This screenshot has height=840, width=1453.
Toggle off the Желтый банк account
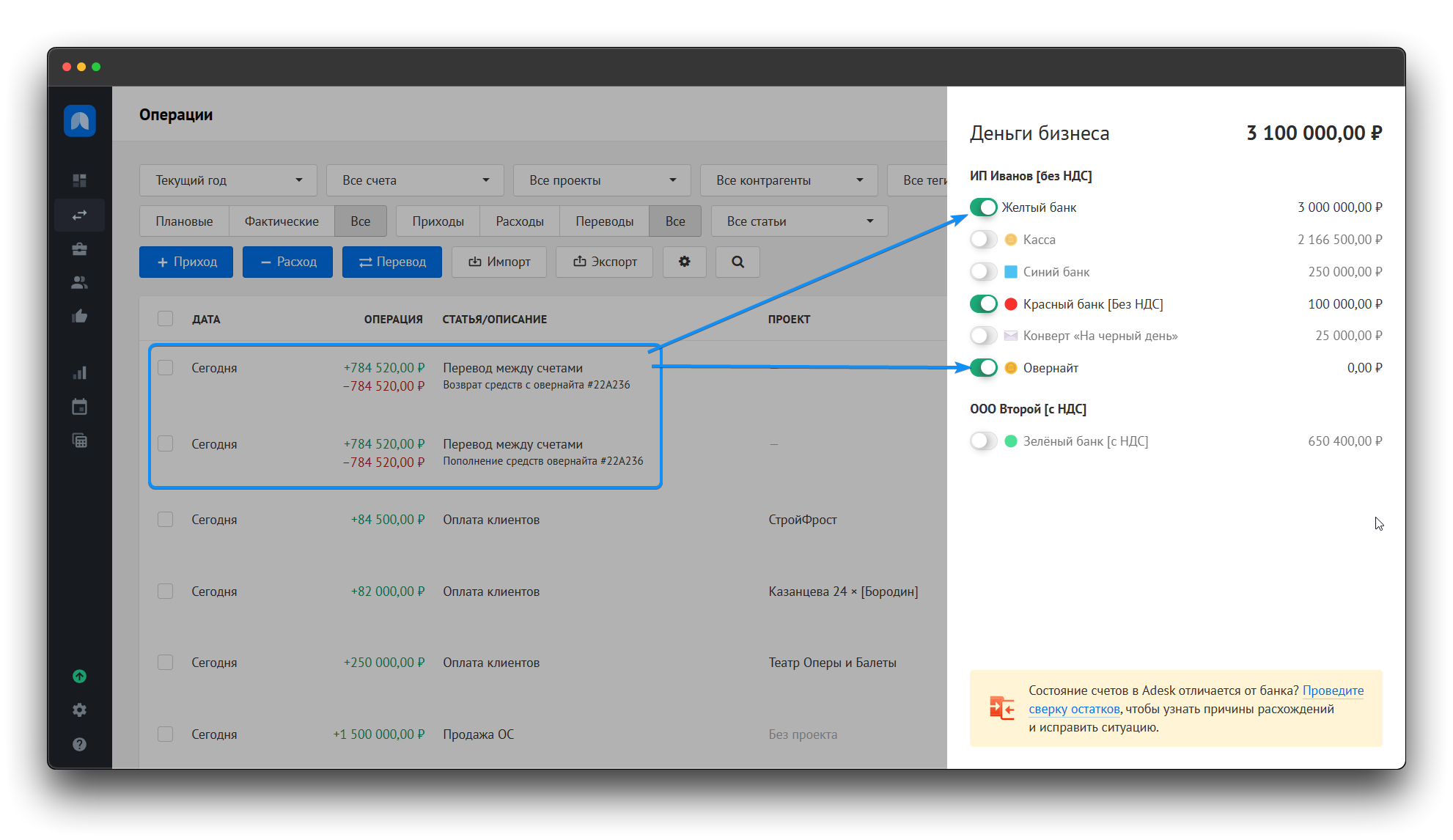[983, 207]
